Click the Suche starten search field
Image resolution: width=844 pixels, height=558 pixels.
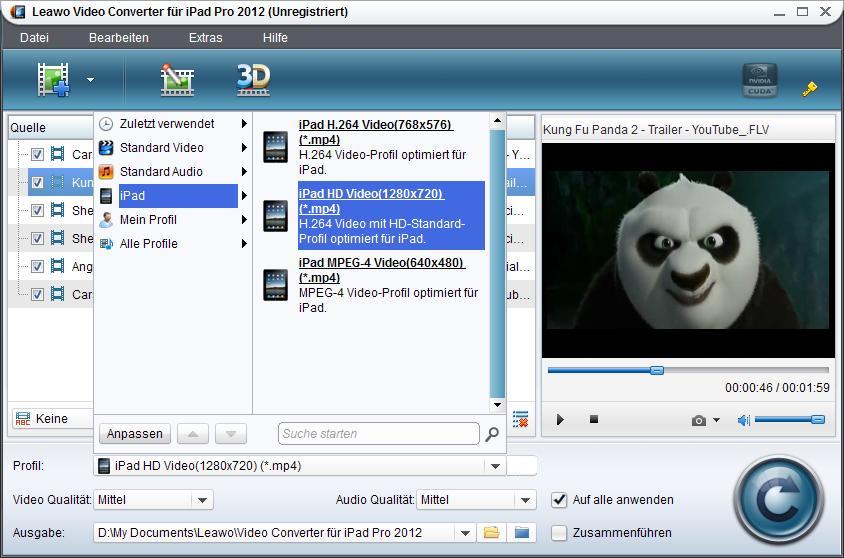378,434
